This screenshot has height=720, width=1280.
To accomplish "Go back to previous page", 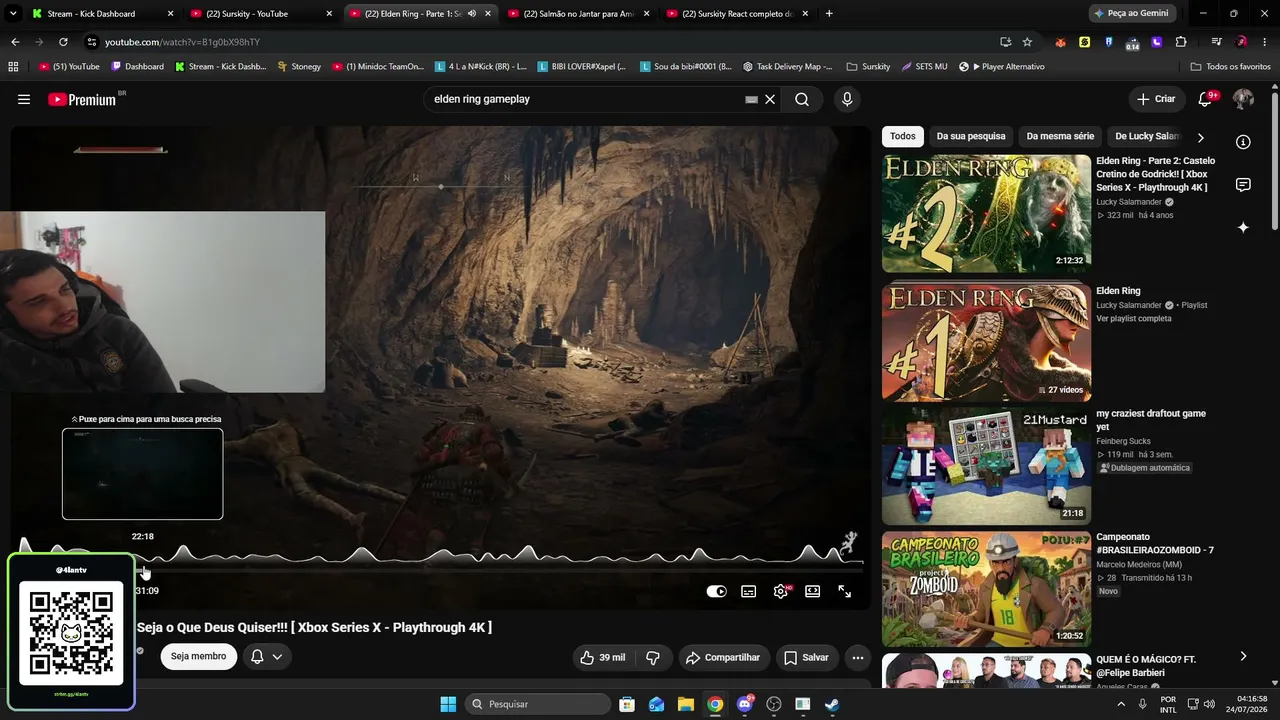I will pyautogui.click(x=15, y=42).
